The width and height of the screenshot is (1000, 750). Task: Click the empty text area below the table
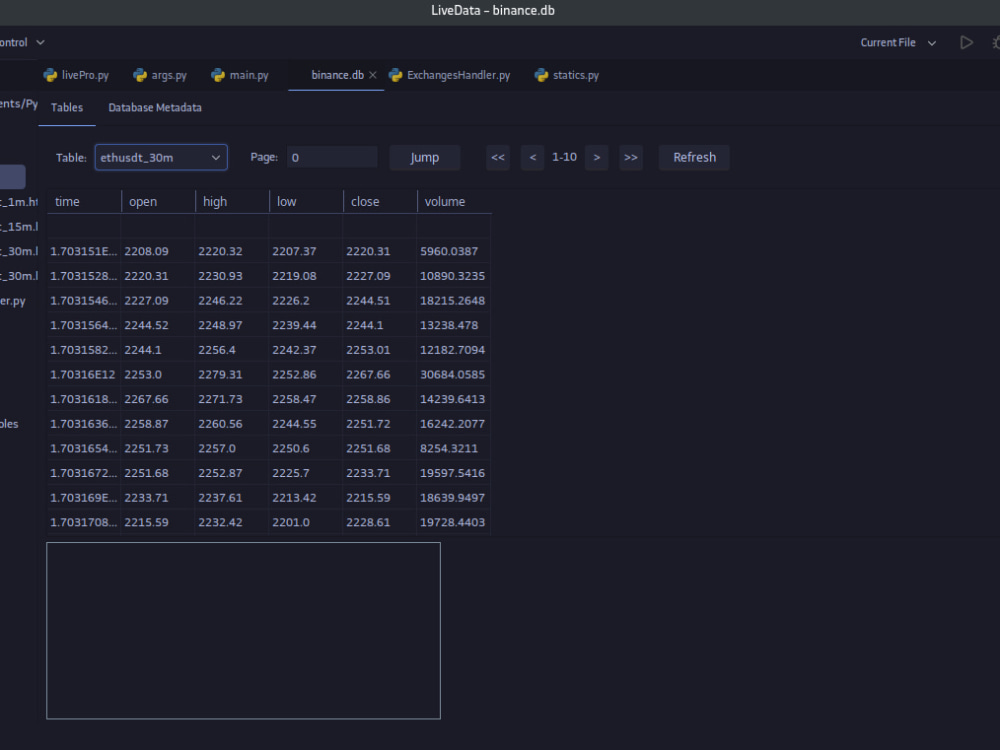pyautogui.click(x=244, y=631)
